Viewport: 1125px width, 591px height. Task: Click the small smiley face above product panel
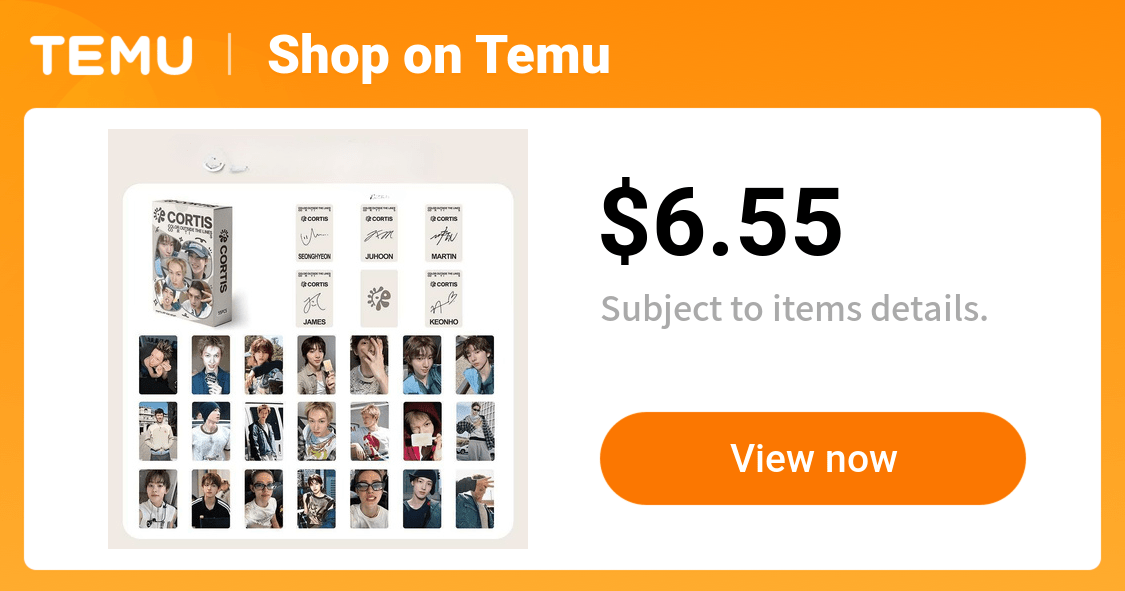pos(214,160)
